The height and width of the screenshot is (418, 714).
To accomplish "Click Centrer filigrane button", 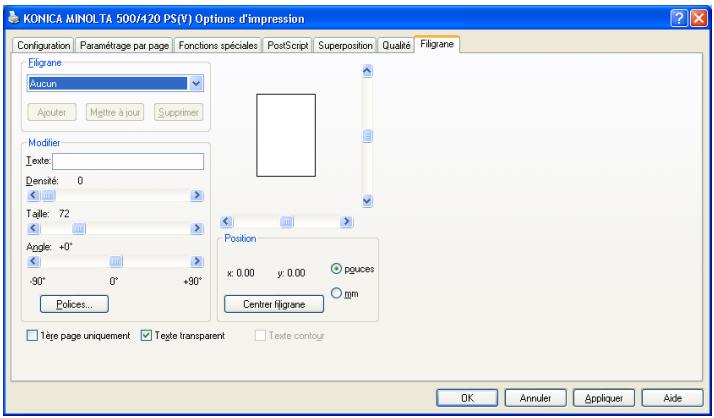I will pyautogui.click(x=274, y=304).
